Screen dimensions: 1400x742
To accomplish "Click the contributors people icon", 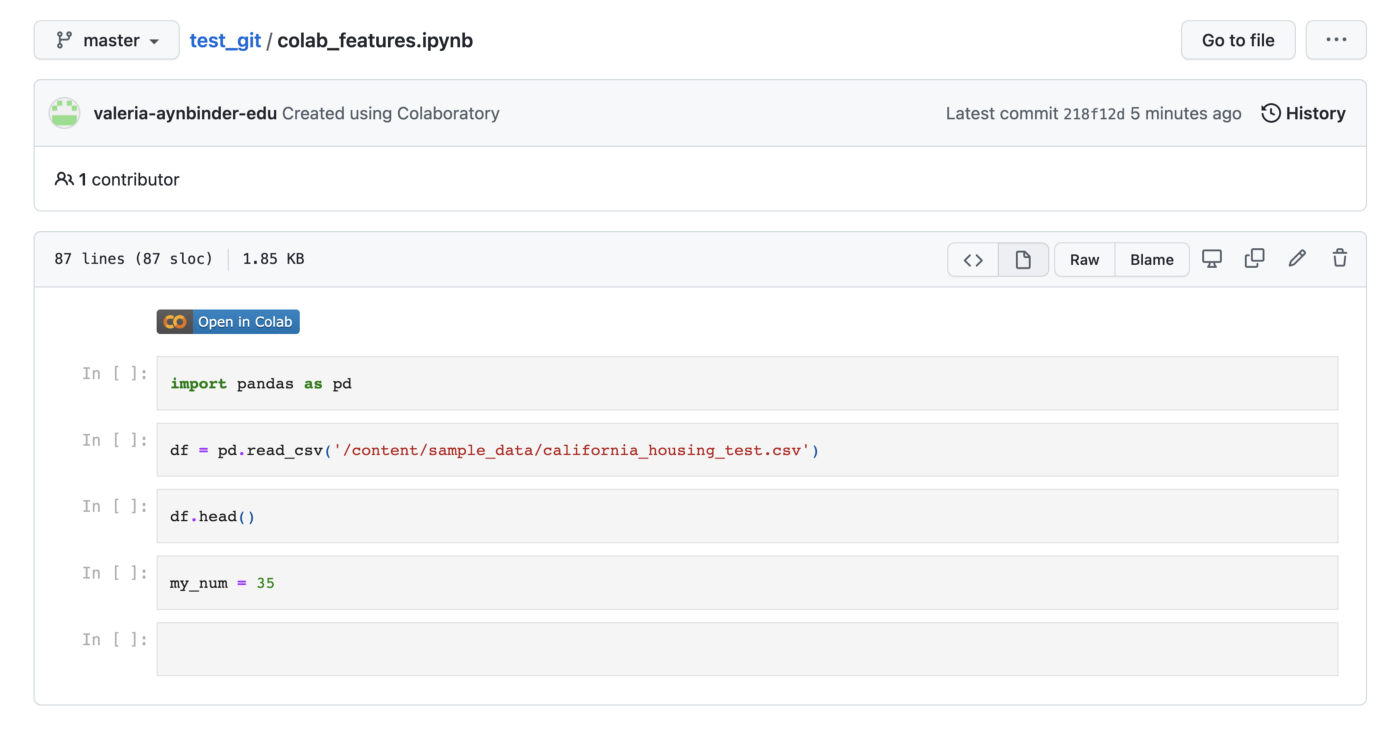I will (x=64, y=179).
